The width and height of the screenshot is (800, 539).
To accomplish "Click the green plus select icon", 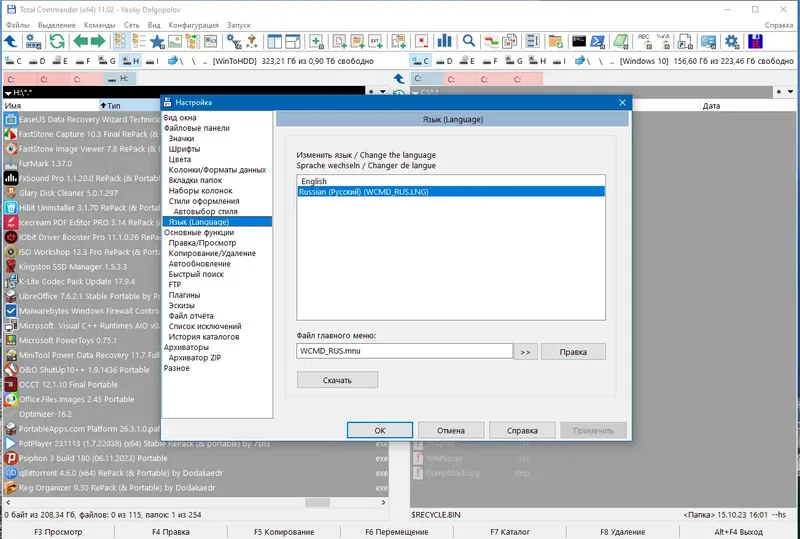I will coord(316,41).
